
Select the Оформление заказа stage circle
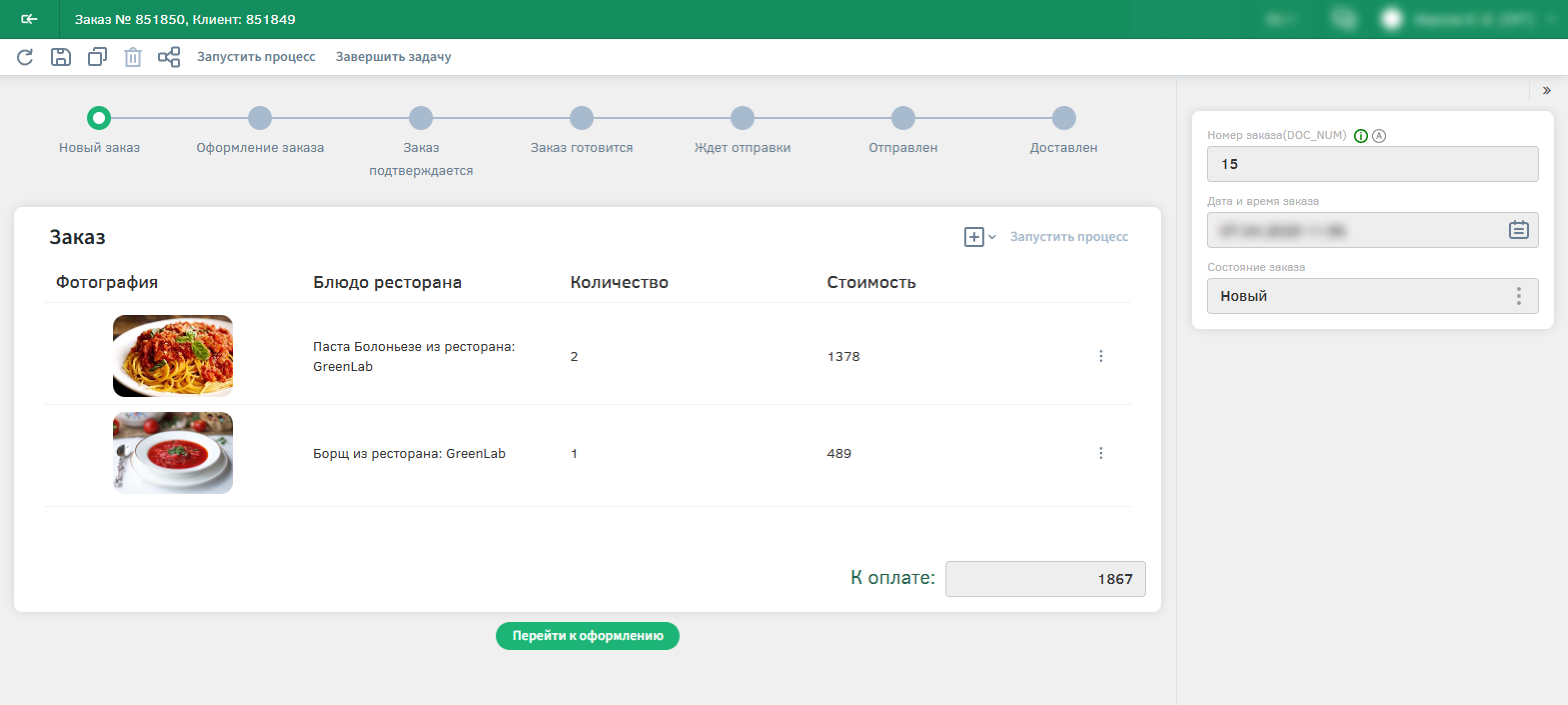coord(260,117)
